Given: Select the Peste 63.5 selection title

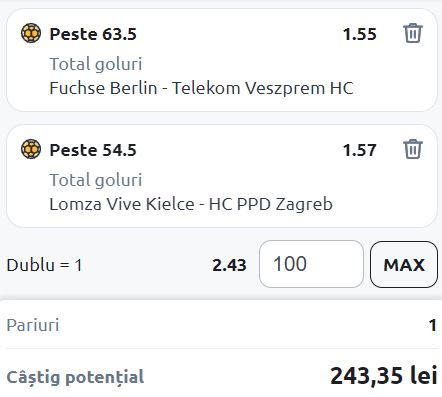Looking at the screenshot, I should (93, 34).
